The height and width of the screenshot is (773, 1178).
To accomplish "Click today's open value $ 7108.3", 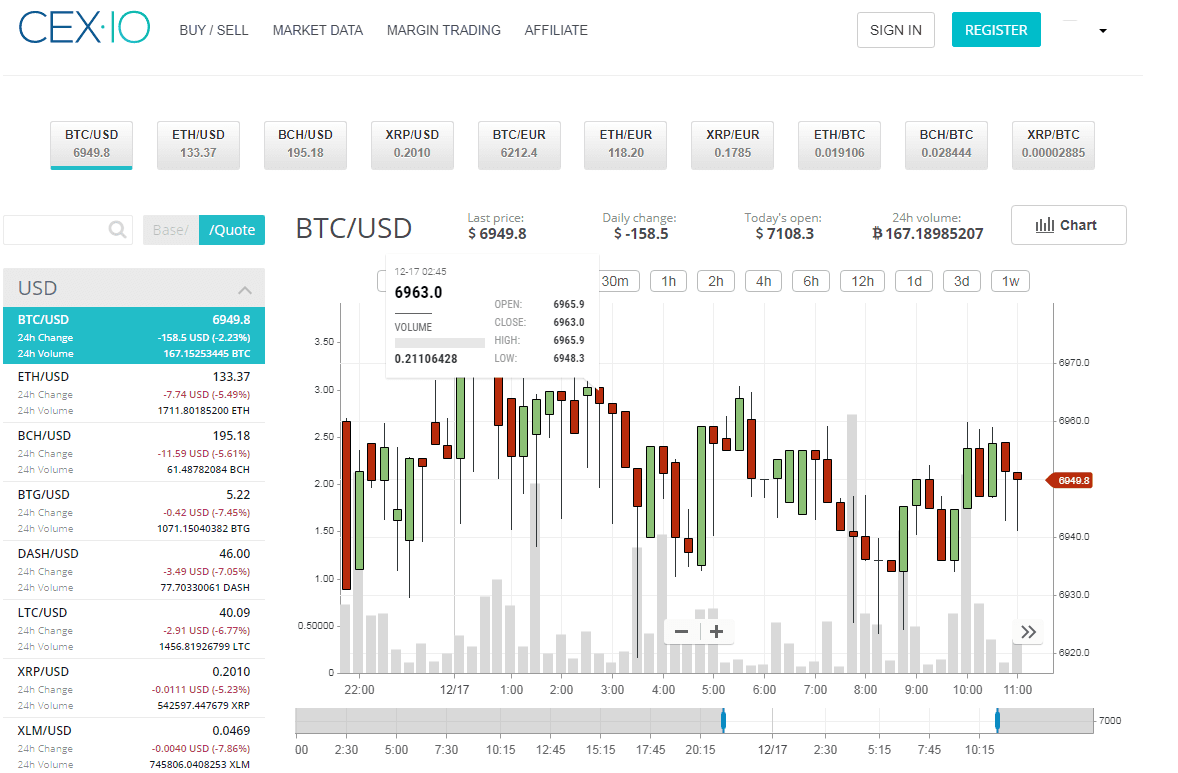I will click(784, 234).
